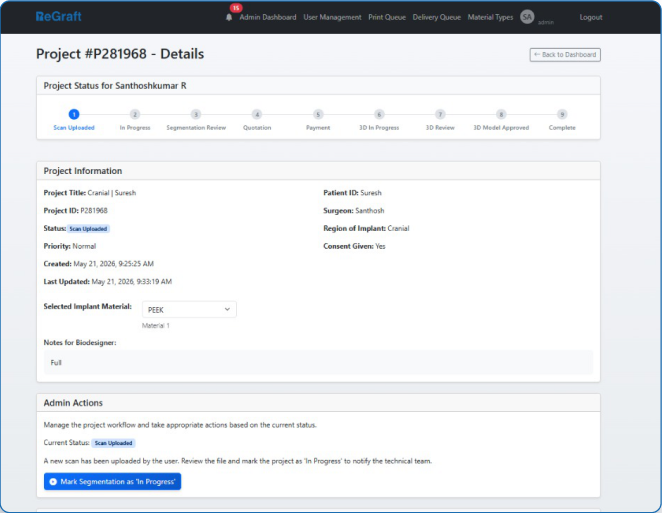Click Logout in the navbar

pyautogui.click(x=591, y=17)
